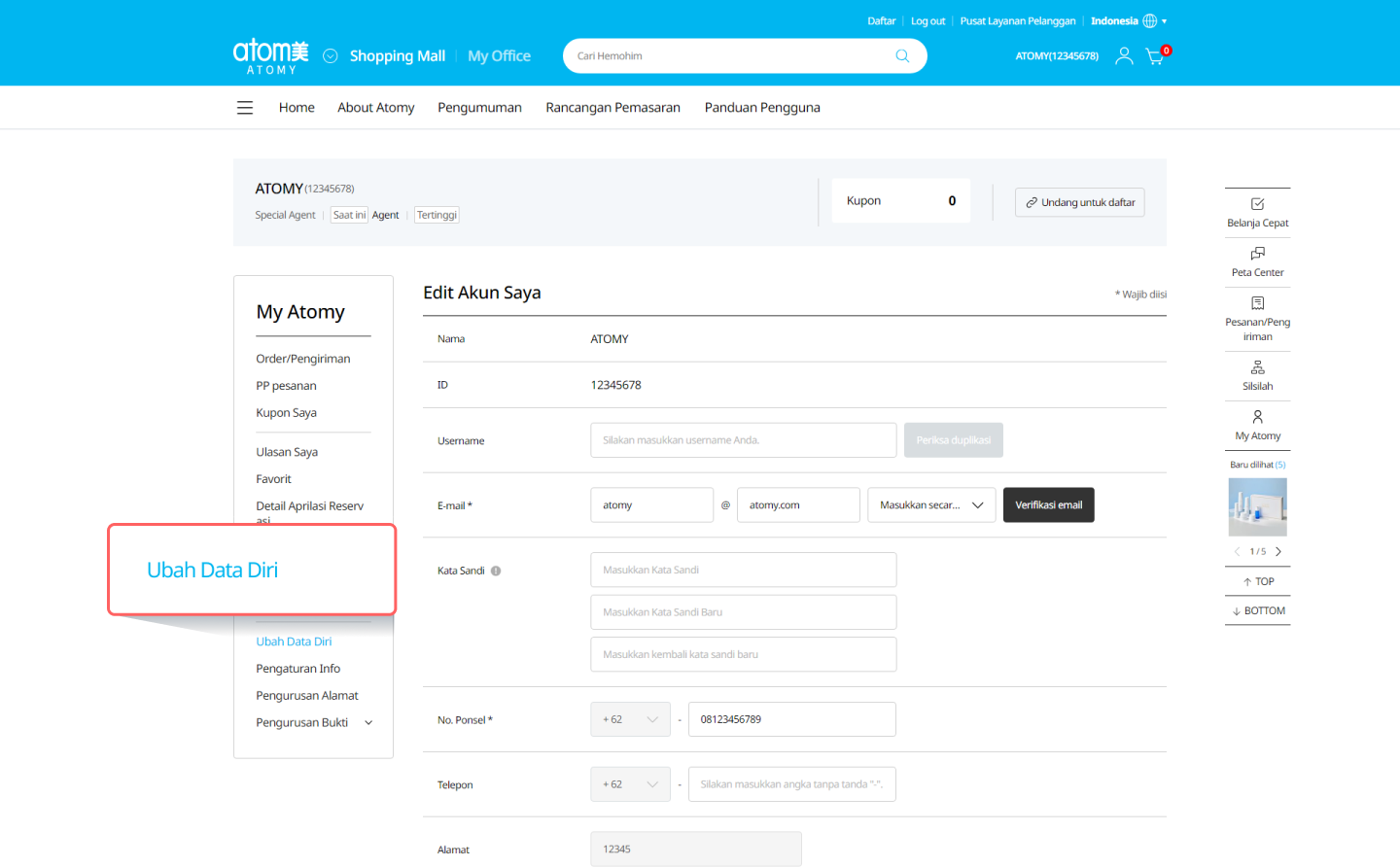This screenshot has width=1400, height=867.
Task: Click the recently viewed product thumbnail
Action: (x=1257, y=507)
